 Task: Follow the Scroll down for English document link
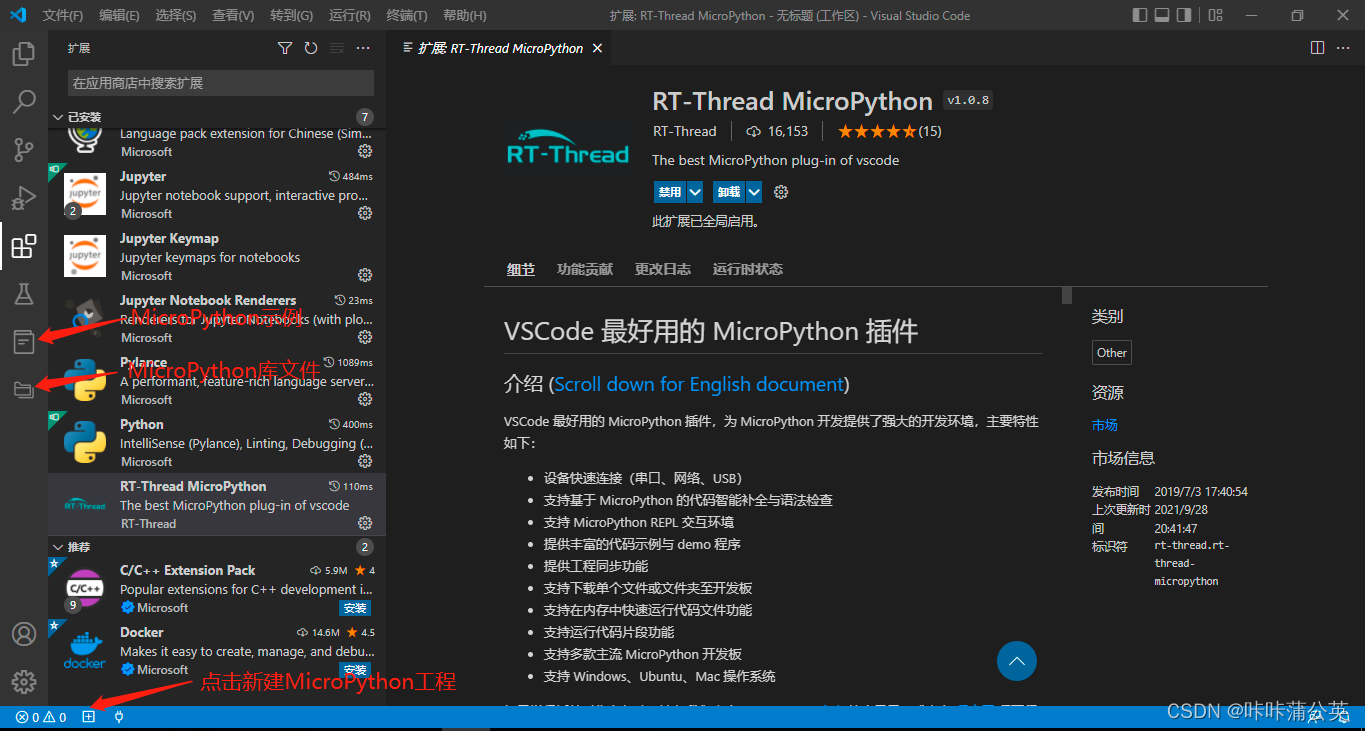click(699, 384)
